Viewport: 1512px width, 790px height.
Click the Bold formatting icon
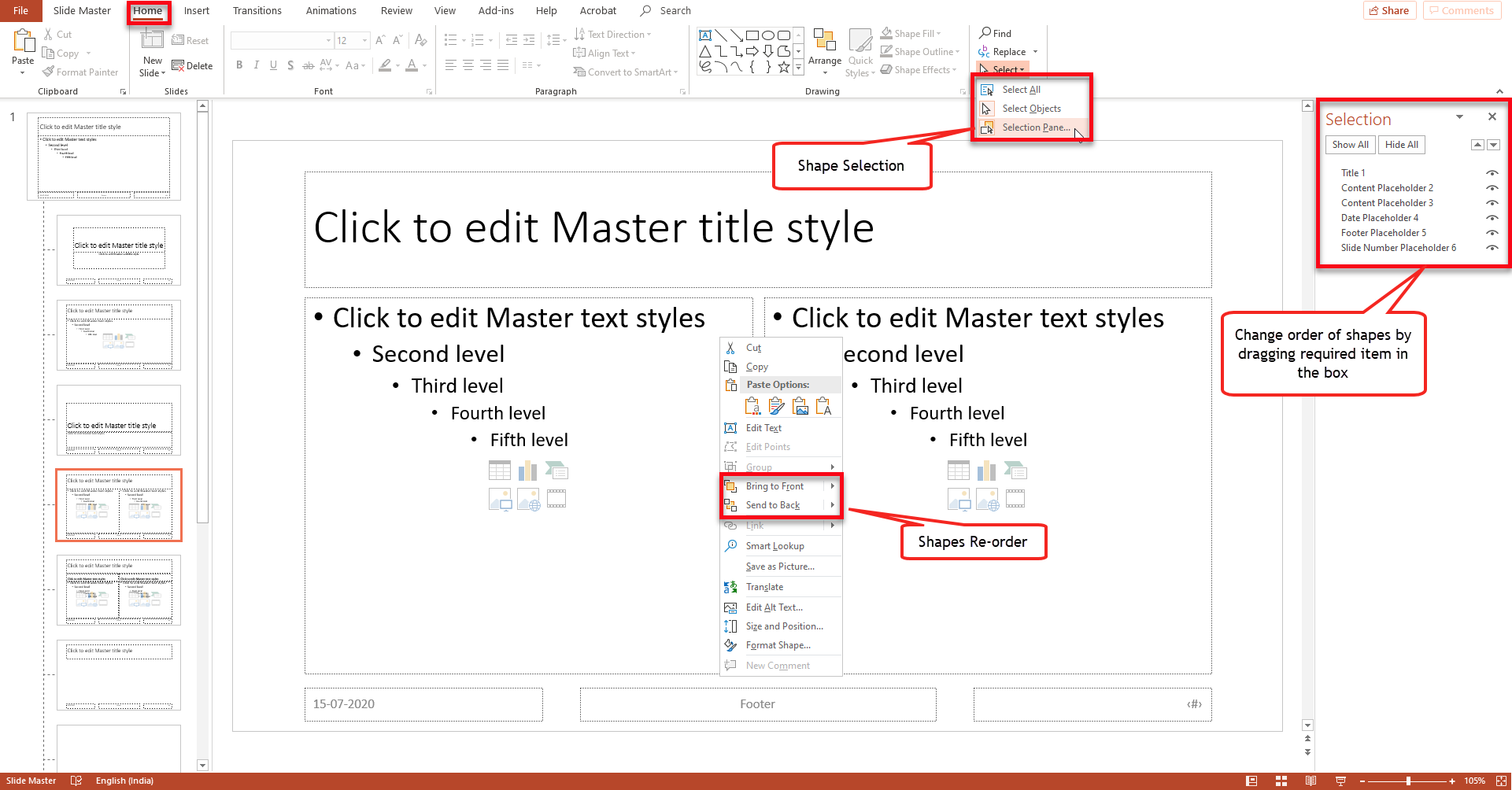(x=239, y=65)
